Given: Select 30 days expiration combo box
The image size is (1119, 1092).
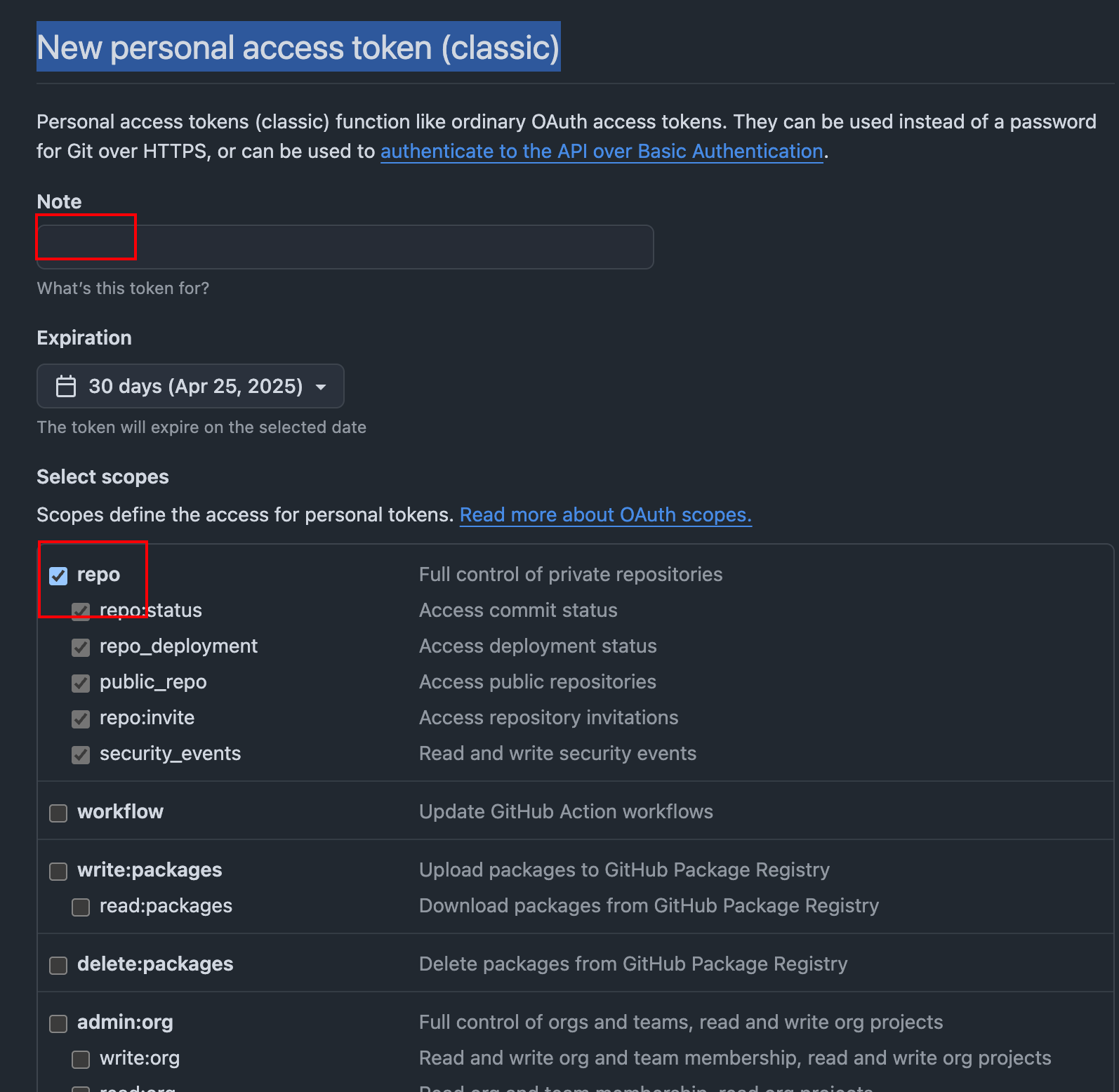Looking at the screenshot, I should (190, 386).
